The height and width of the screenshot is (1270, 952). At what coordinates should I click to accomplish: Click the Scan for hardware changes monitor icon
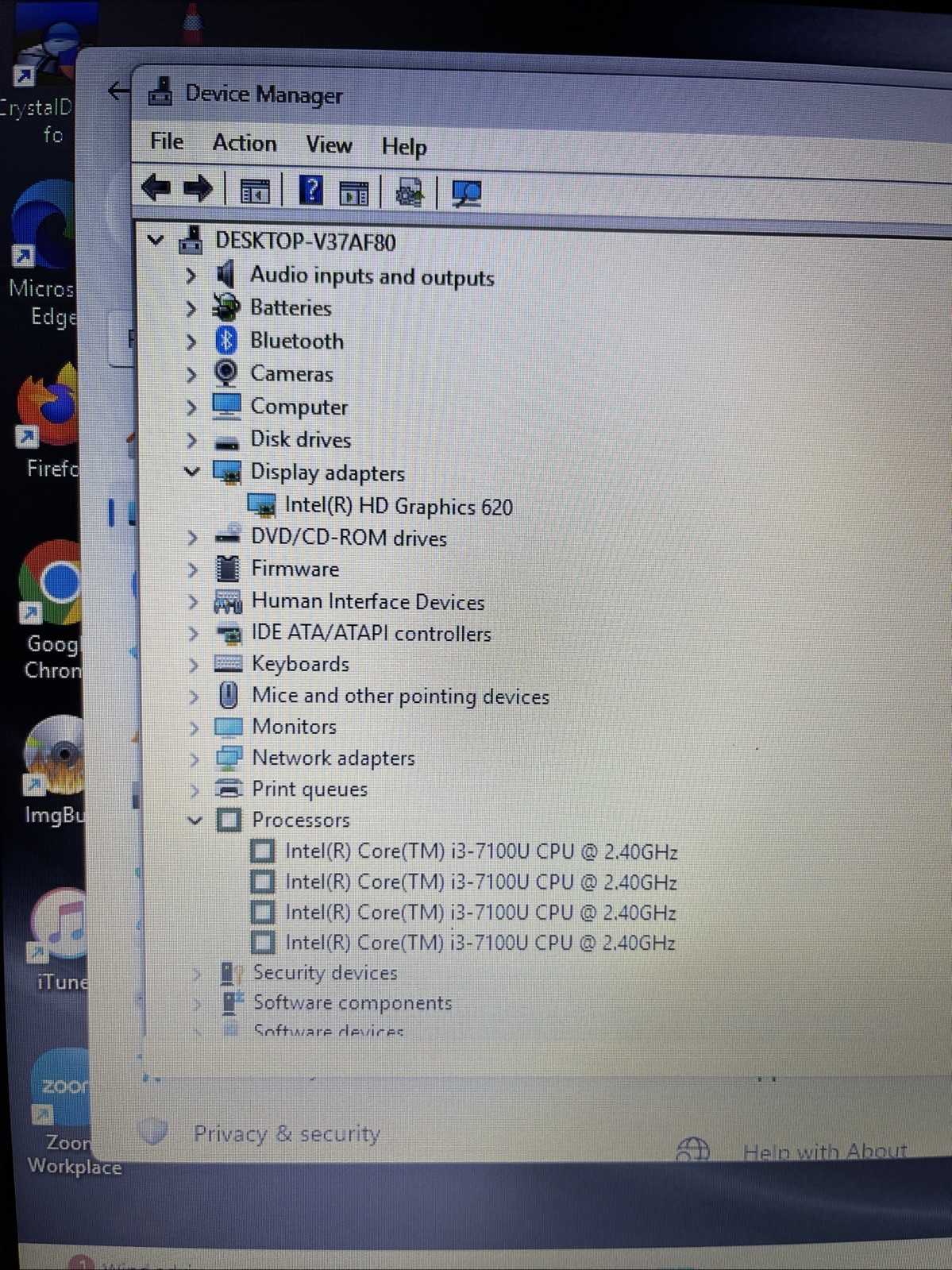click(466, 194)
